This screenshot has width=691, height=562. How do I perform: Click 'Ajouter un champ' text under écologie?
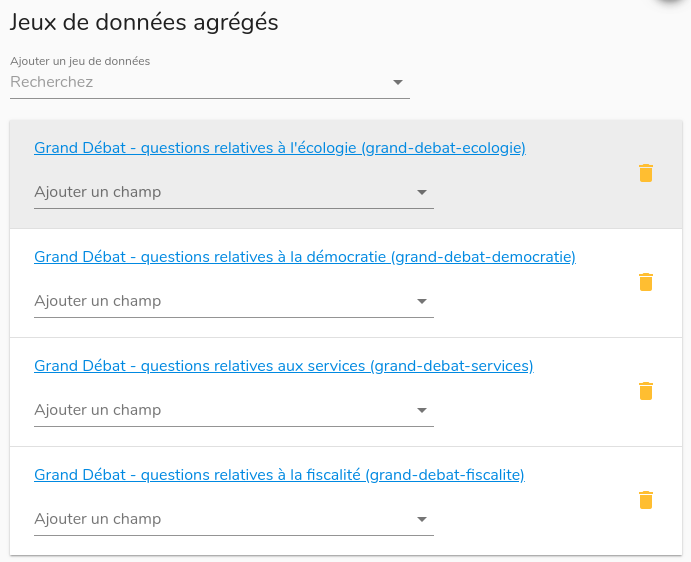point(98,192)
